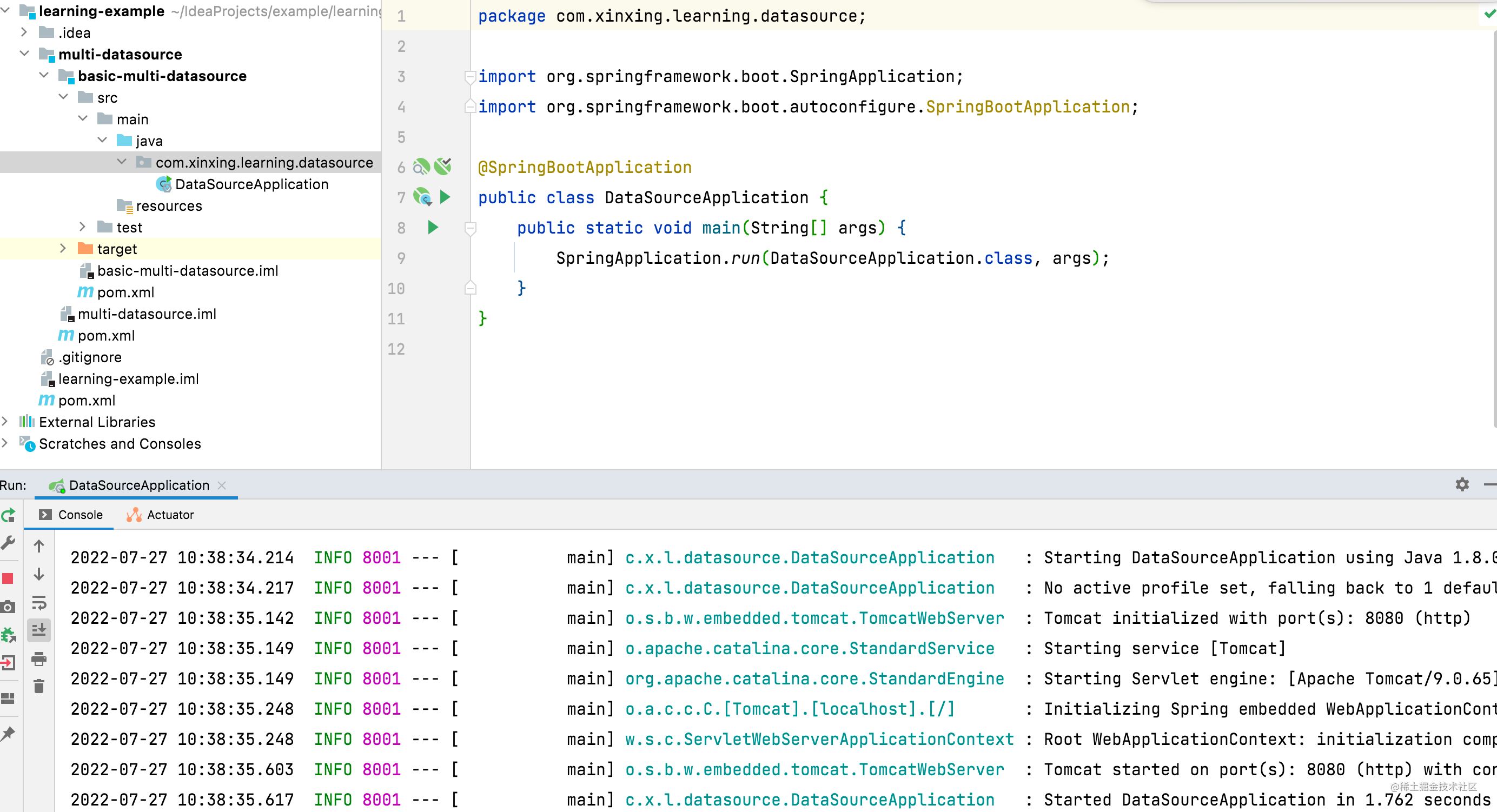The width and height of the screenshot is (1497, 812).
Task: Collapse the basic-multi-datasource module
Action: tap(44, 76)
